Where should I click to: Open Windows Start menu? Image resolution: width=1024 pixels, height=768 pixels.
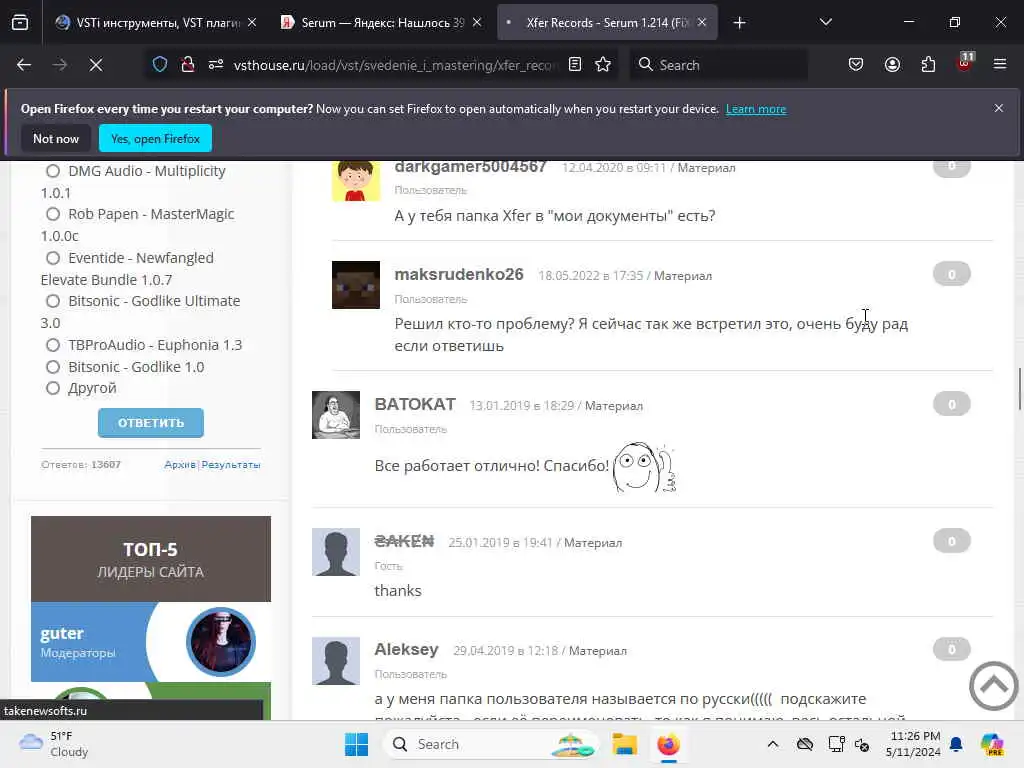(356, 744)
